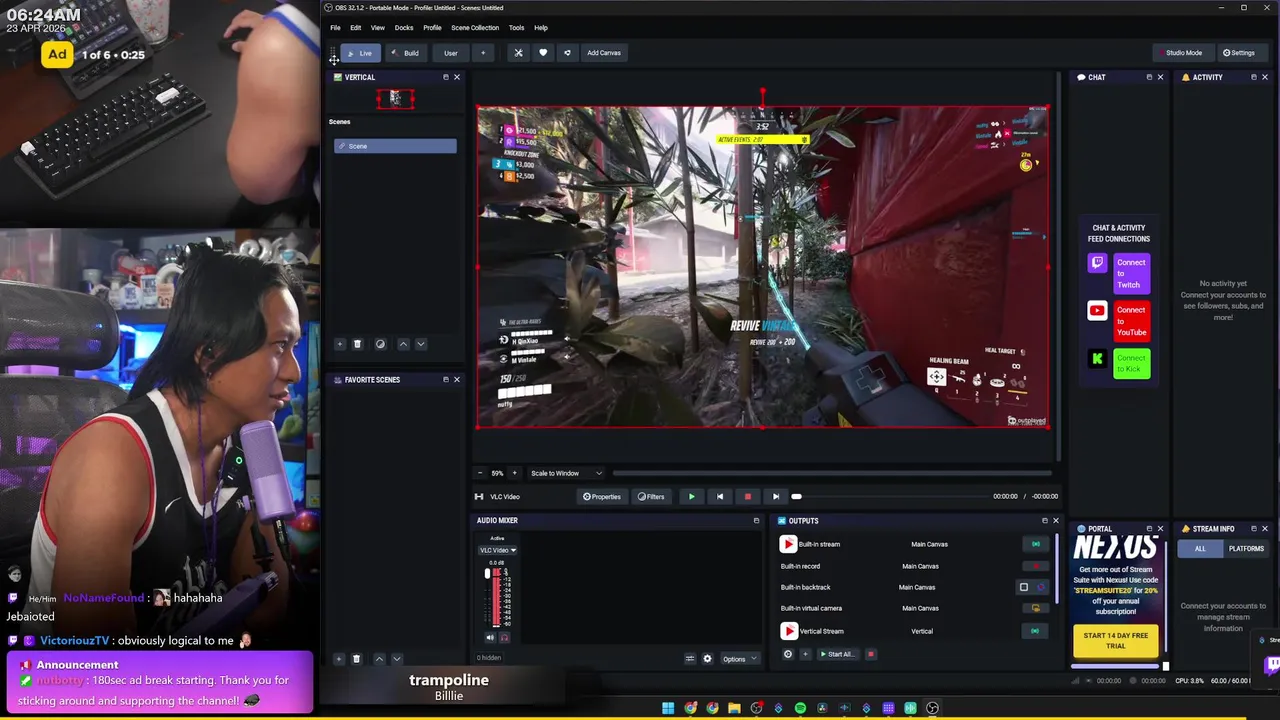Add a new layout tab with plus
The image size is (1280, 720).
coord(483,53)
